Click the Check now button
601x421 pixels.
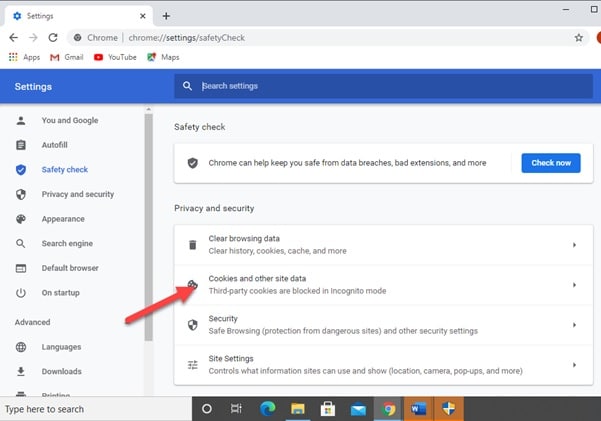coord(551,163)
